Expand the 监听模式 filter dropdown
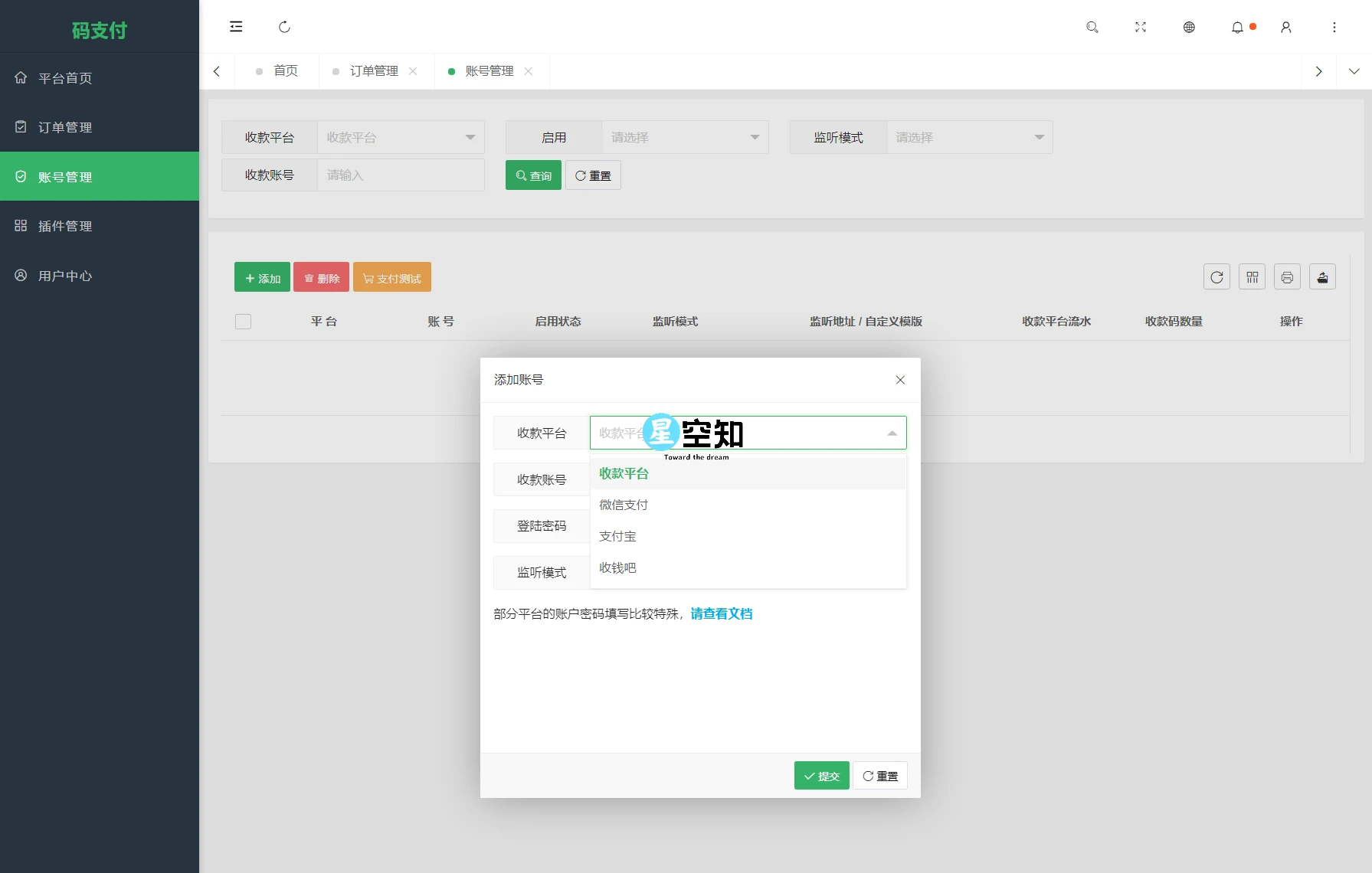Viewport: 1372px width, 873px height. point(969,137)
